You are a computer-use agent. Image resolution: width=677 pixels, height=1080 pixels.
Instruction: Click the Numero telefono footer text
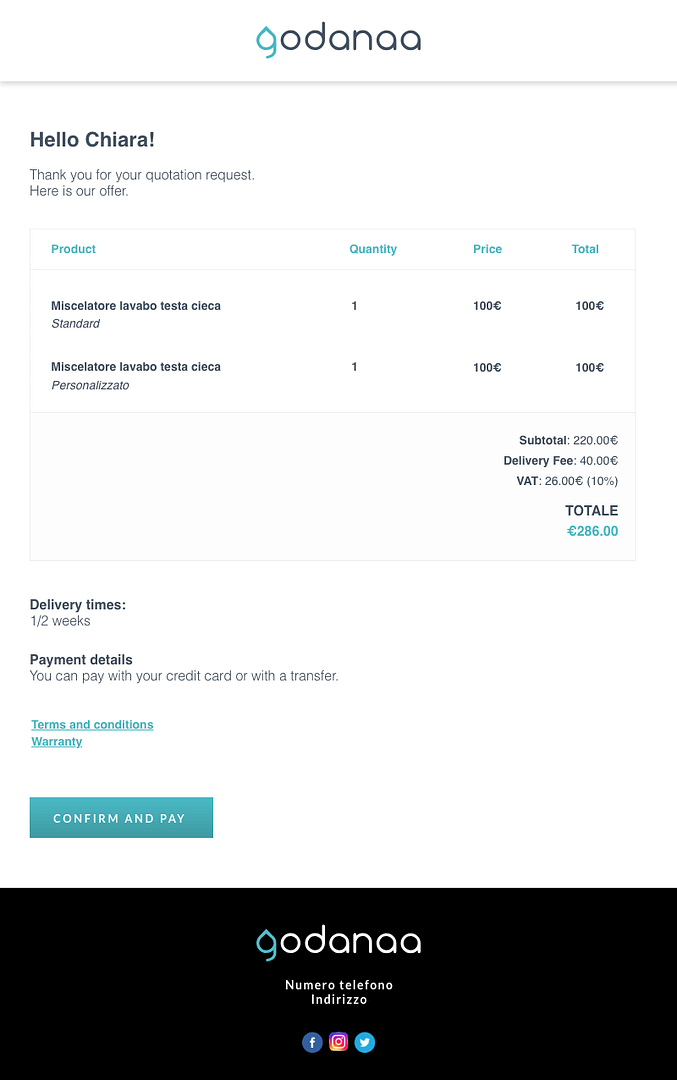coord(339,985)
